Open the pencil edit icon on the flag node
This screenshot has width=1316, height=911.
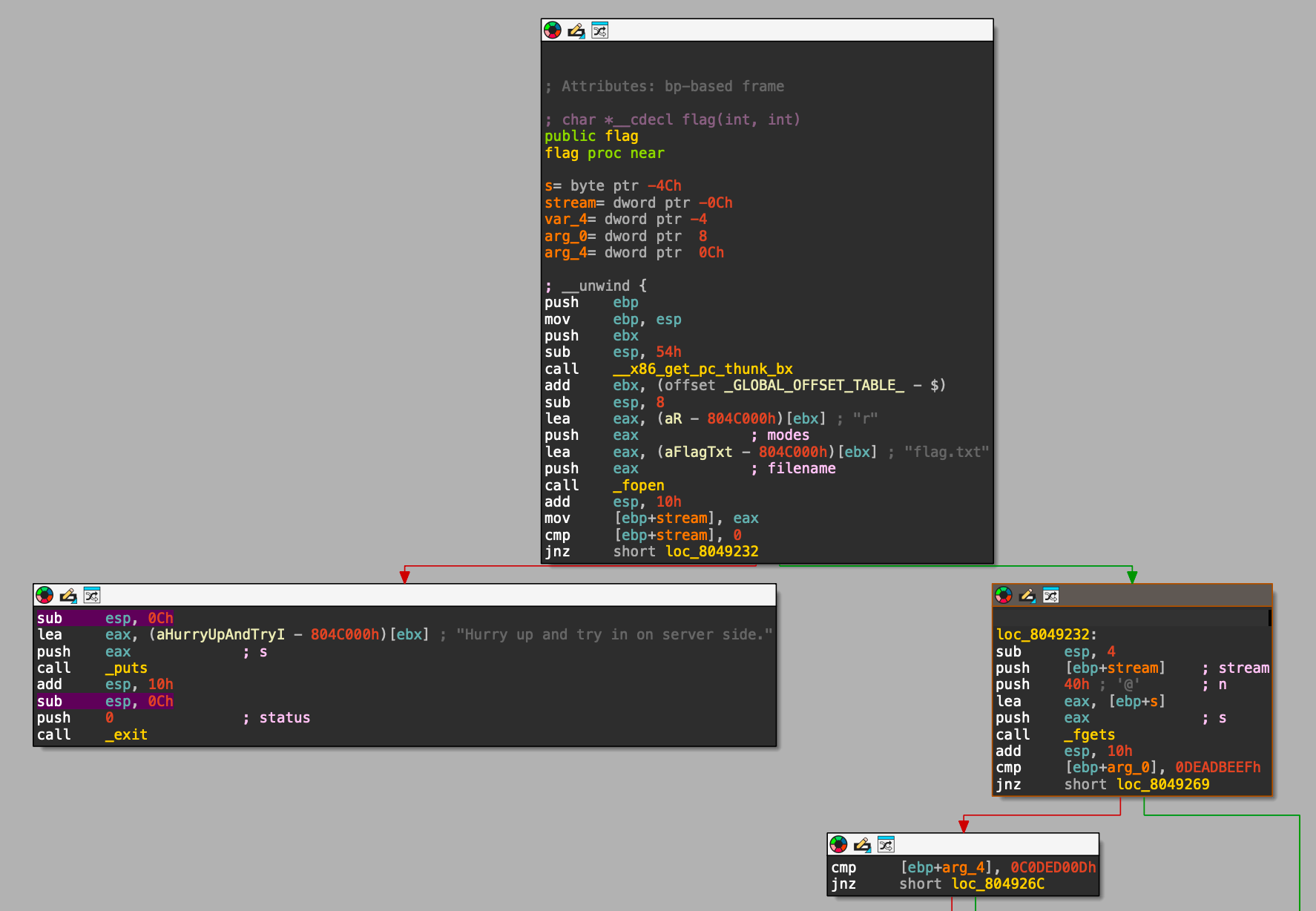pos(575,30)
